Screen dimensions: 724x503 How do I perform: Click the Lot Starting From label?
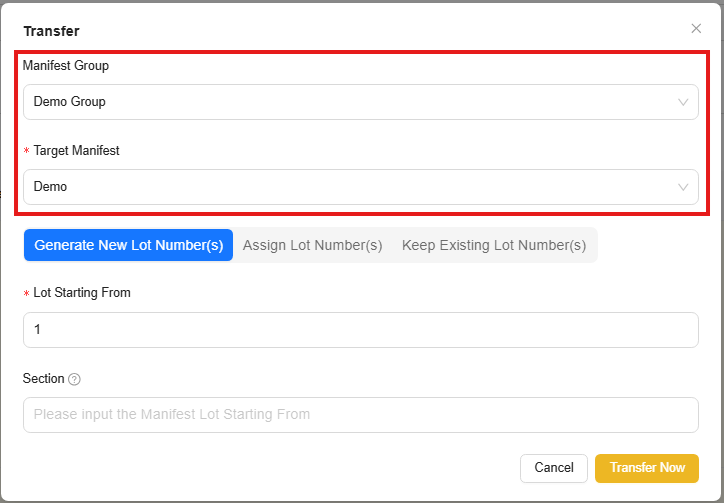[x=82, y=293]
